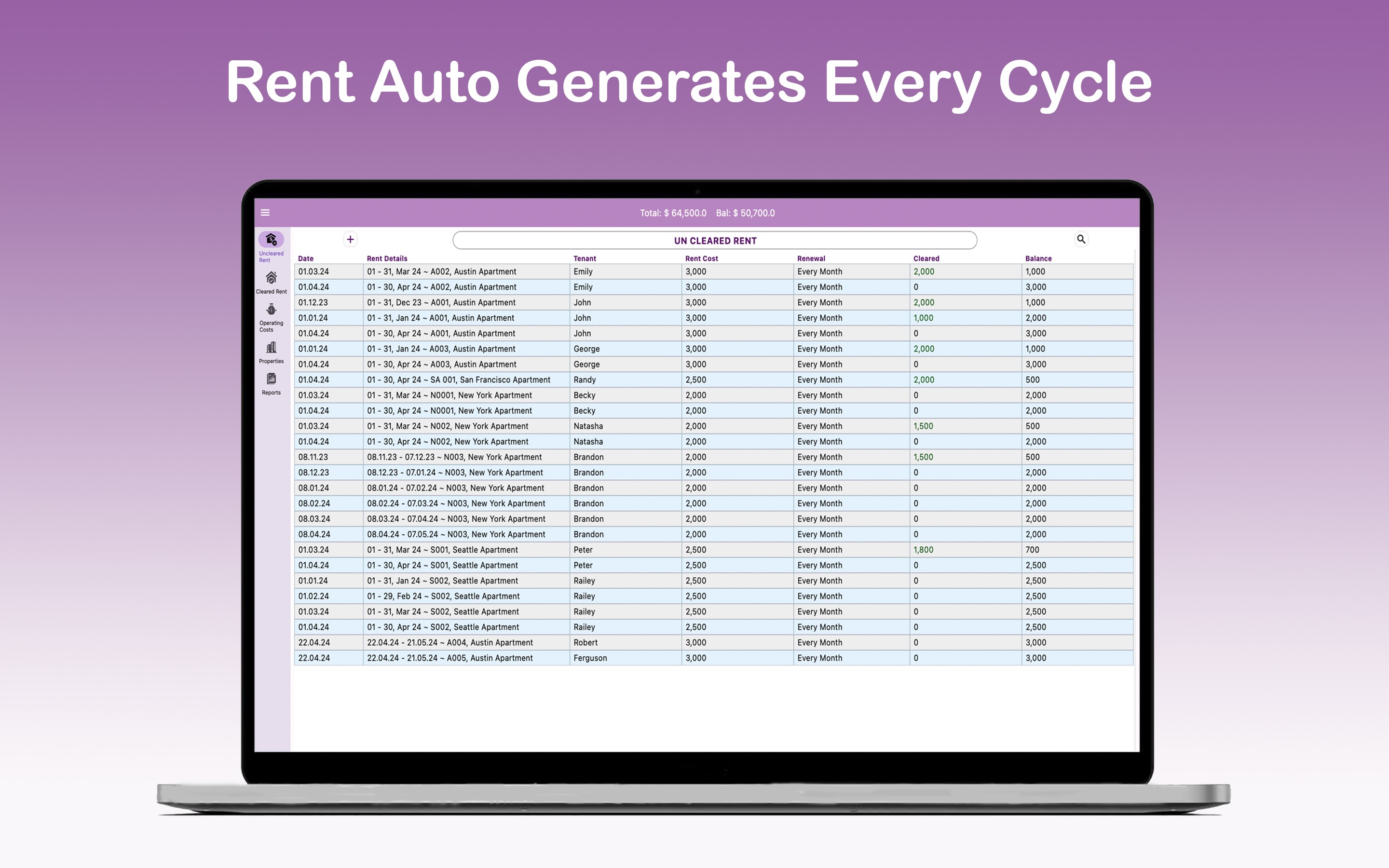Open the Properties sidebar icon
1389x868 pixels.
pyautogui.click(x=271, y=348)
